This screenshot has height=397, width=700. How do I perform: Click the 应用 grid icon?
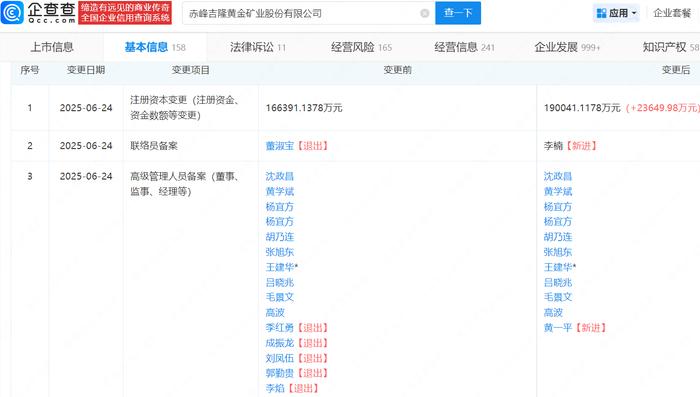[x=601, y=13]
